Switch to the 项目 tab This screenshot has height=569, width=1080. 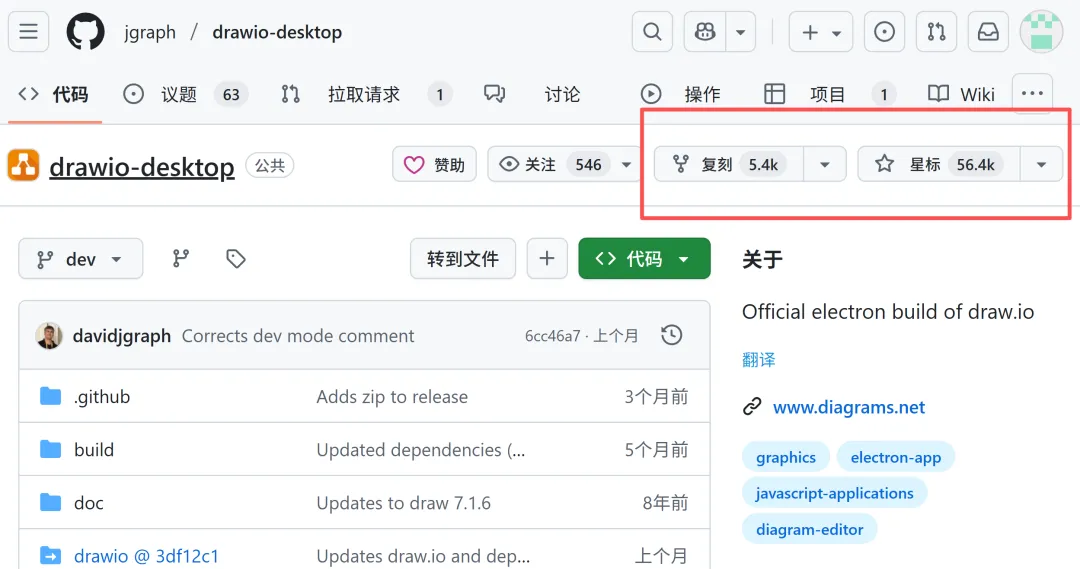pyautogui.click(x=830, y=94)
